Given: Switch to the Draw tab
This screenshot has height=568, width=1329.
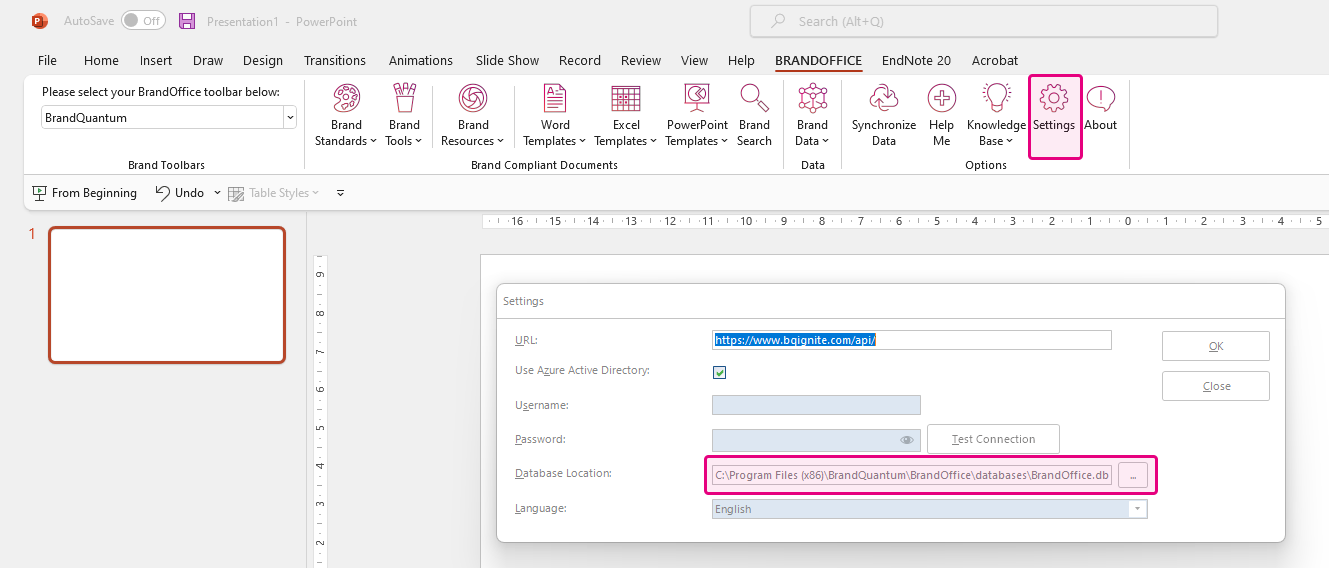Looking at the screenshot, I should tap(208, 60).
